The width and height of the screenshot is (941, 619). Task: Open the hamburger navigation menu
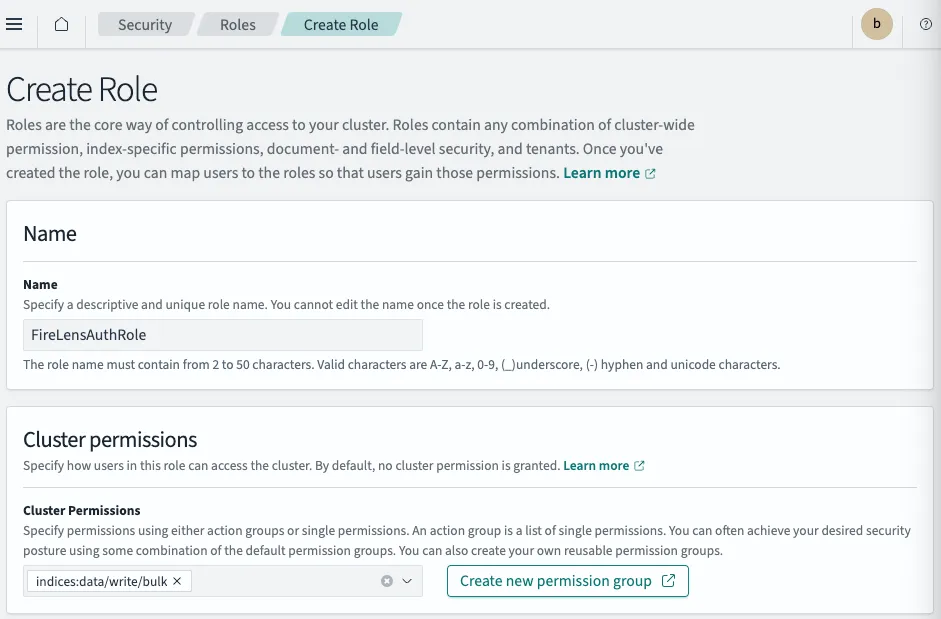[x=14, y=24]
